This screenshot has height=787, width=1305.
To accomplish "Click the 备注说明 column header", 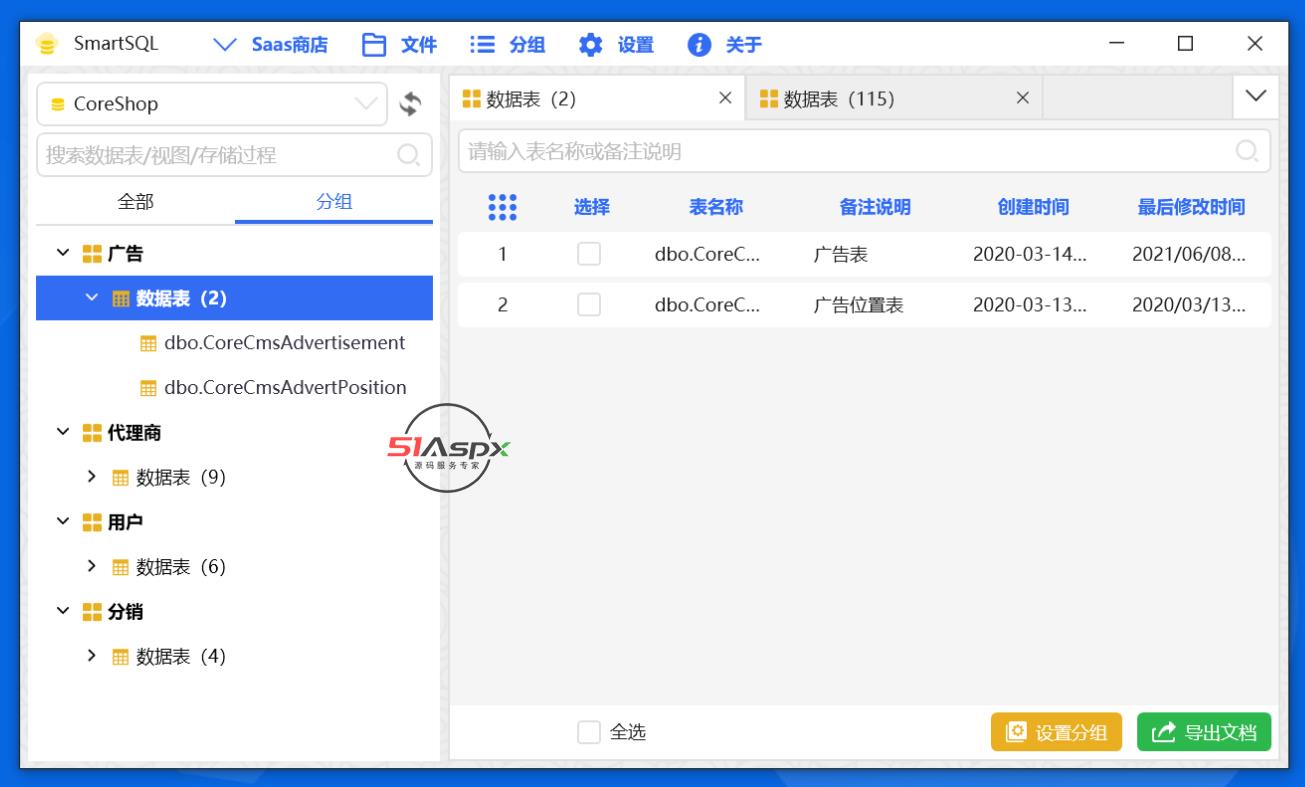I will 875,207.
